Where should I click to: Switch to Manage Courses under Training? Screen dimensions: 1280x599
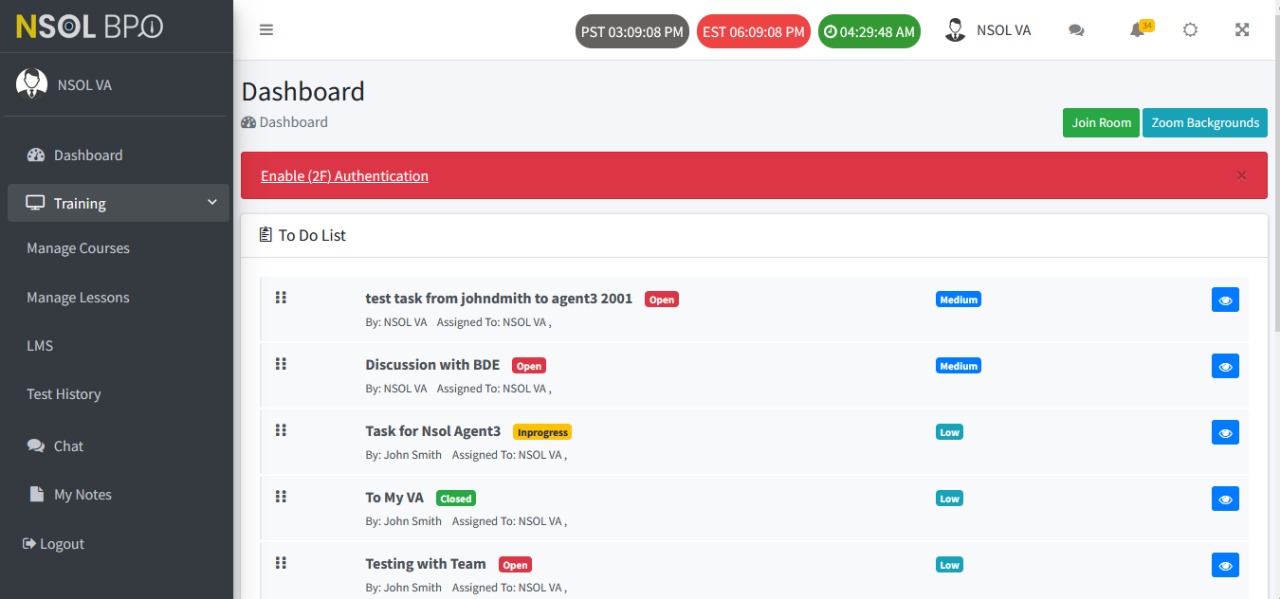pos(78,248)
